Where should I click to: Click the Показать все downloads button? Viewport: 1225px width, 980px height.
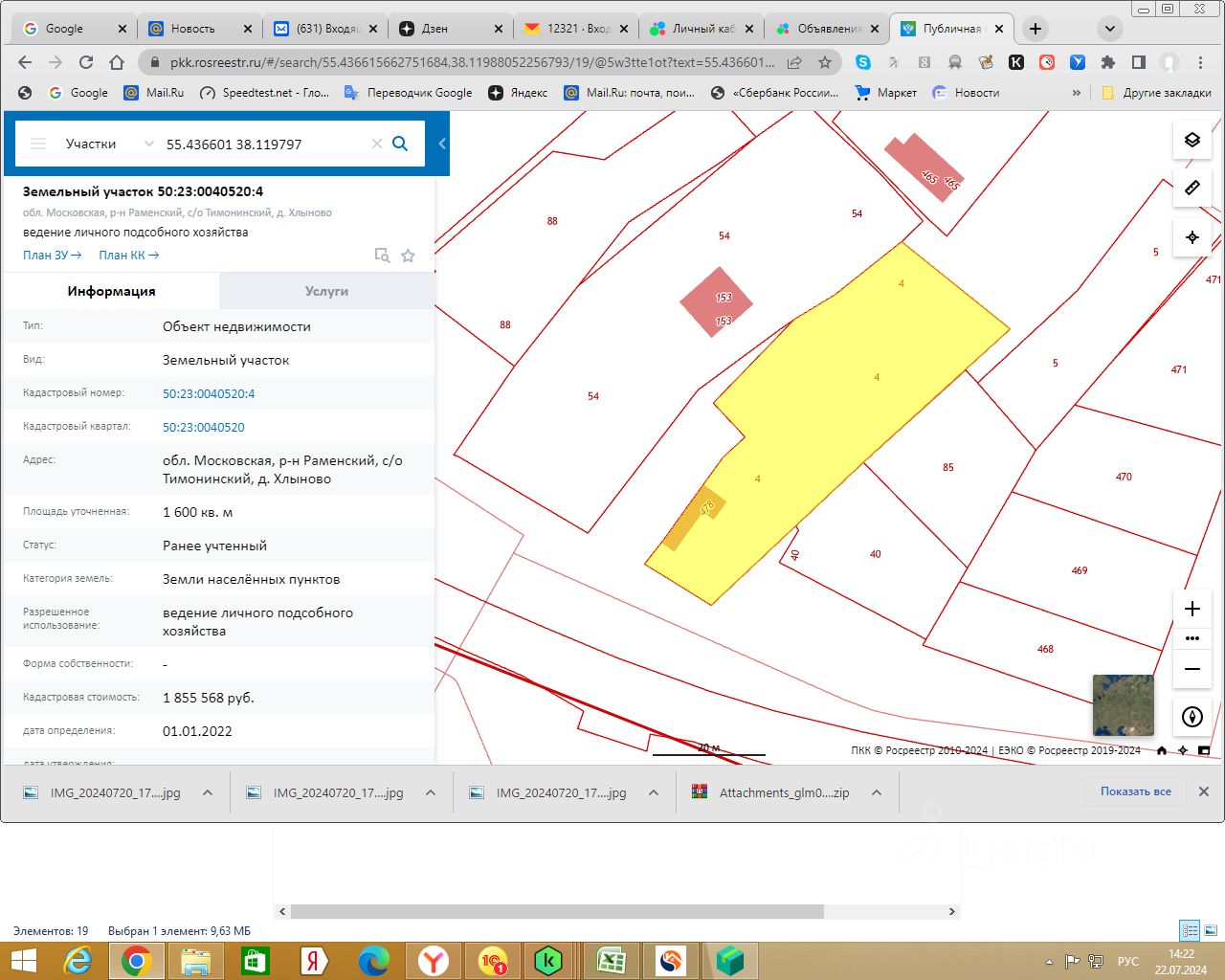[x=1135, y=791]
